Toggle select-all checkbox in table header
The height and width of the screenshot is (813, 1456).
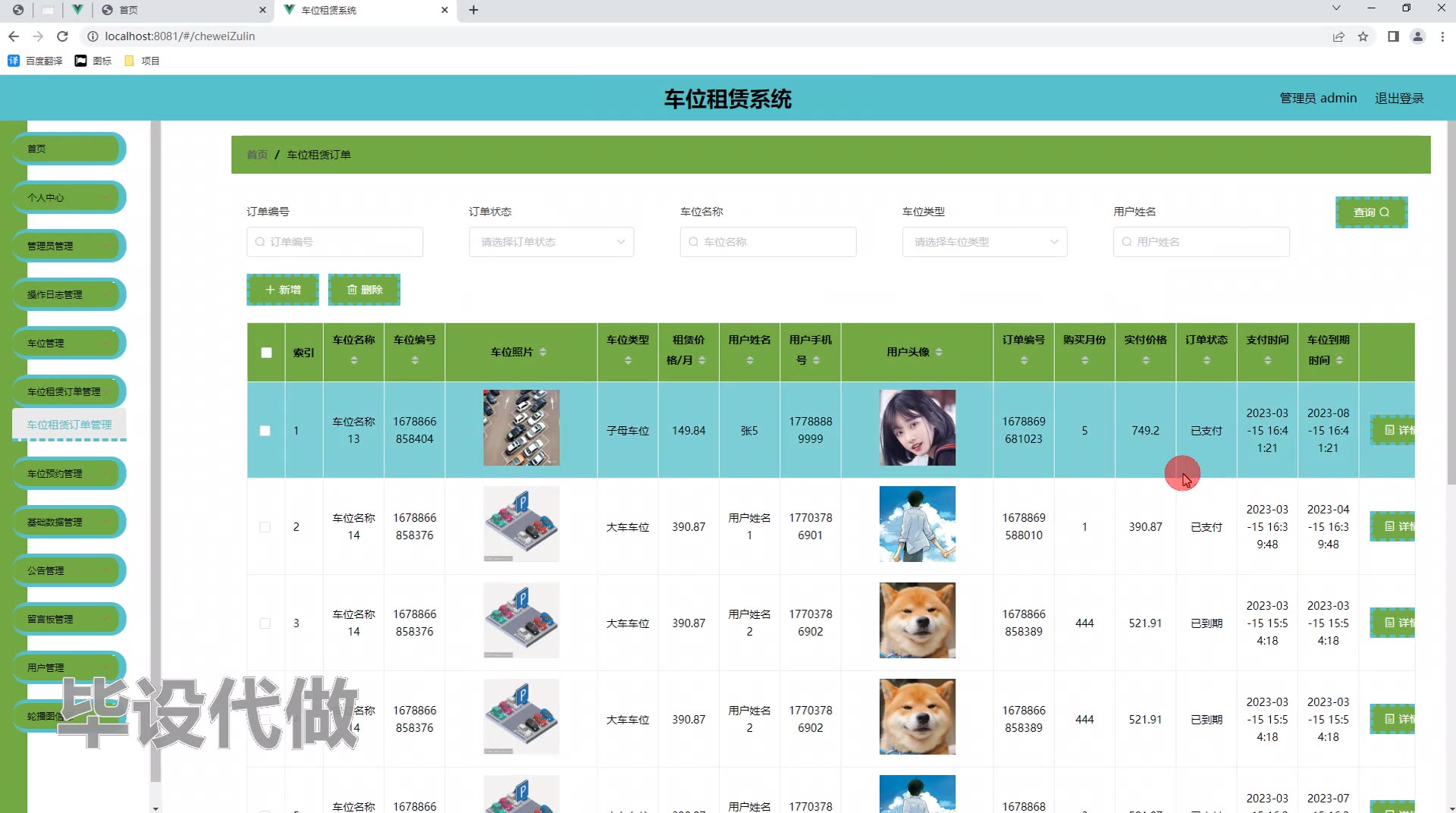click(266, 353)
